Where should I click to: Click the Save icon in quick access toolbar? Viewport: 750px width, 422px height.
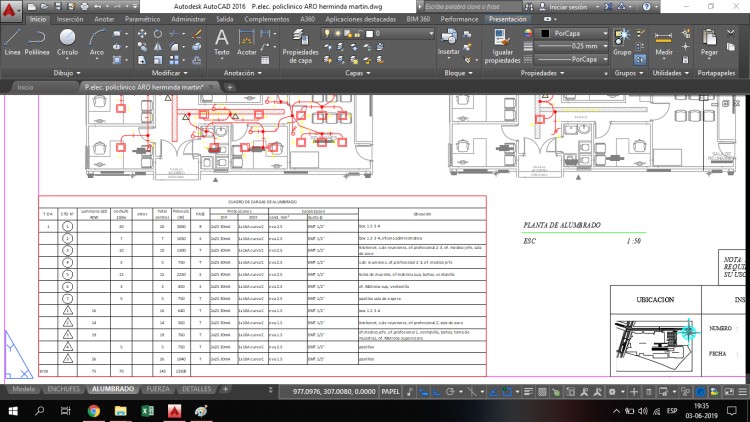[x=58, y=7]
